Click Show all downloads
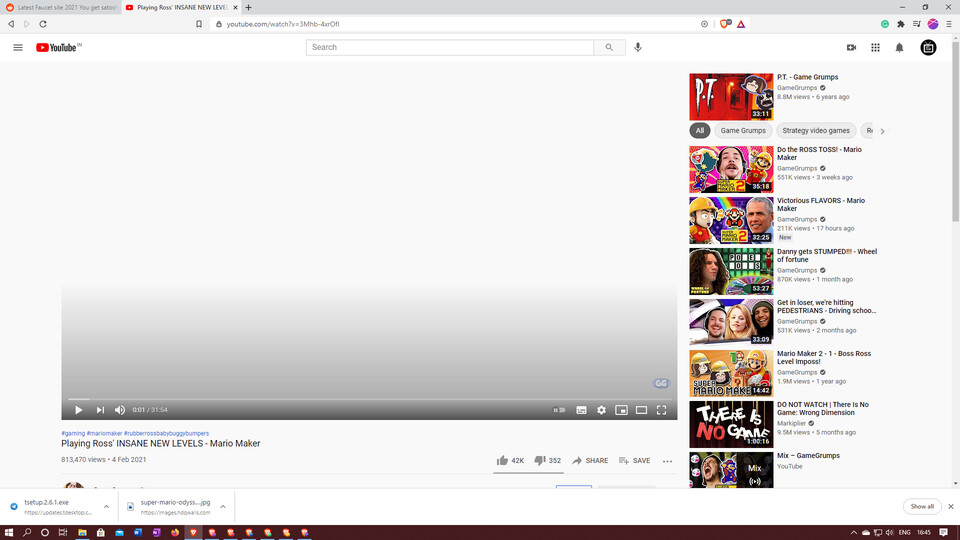 click(x=922, y=506)
